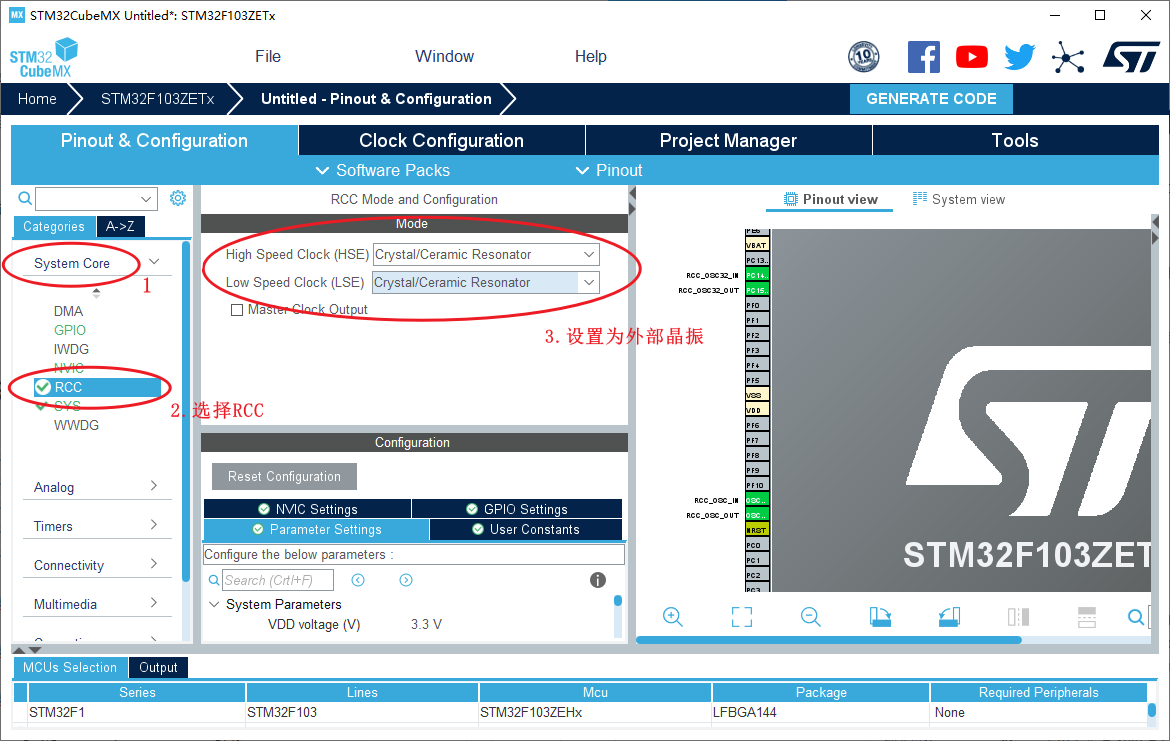Open the Pinout dropdown menu
1170x741 pixels.
coord(608,170)
